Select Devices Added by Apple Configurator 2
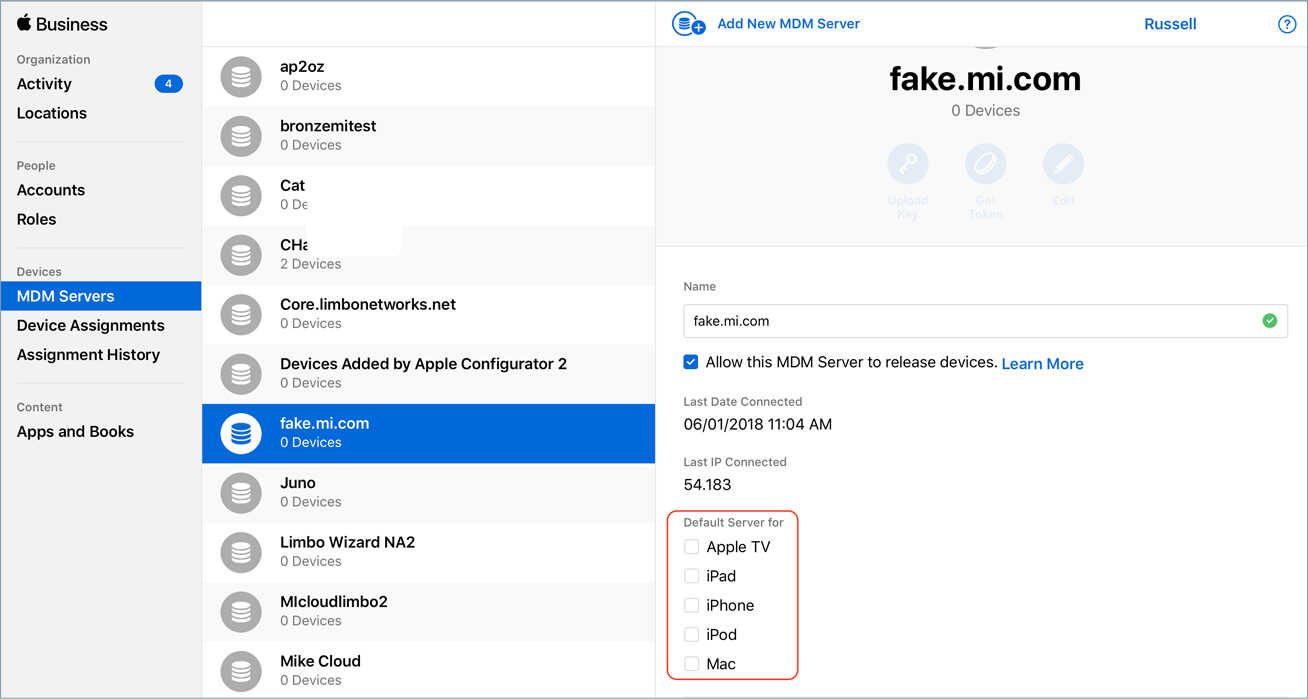Screen dimensions: 1308x699 coord(428,373)
